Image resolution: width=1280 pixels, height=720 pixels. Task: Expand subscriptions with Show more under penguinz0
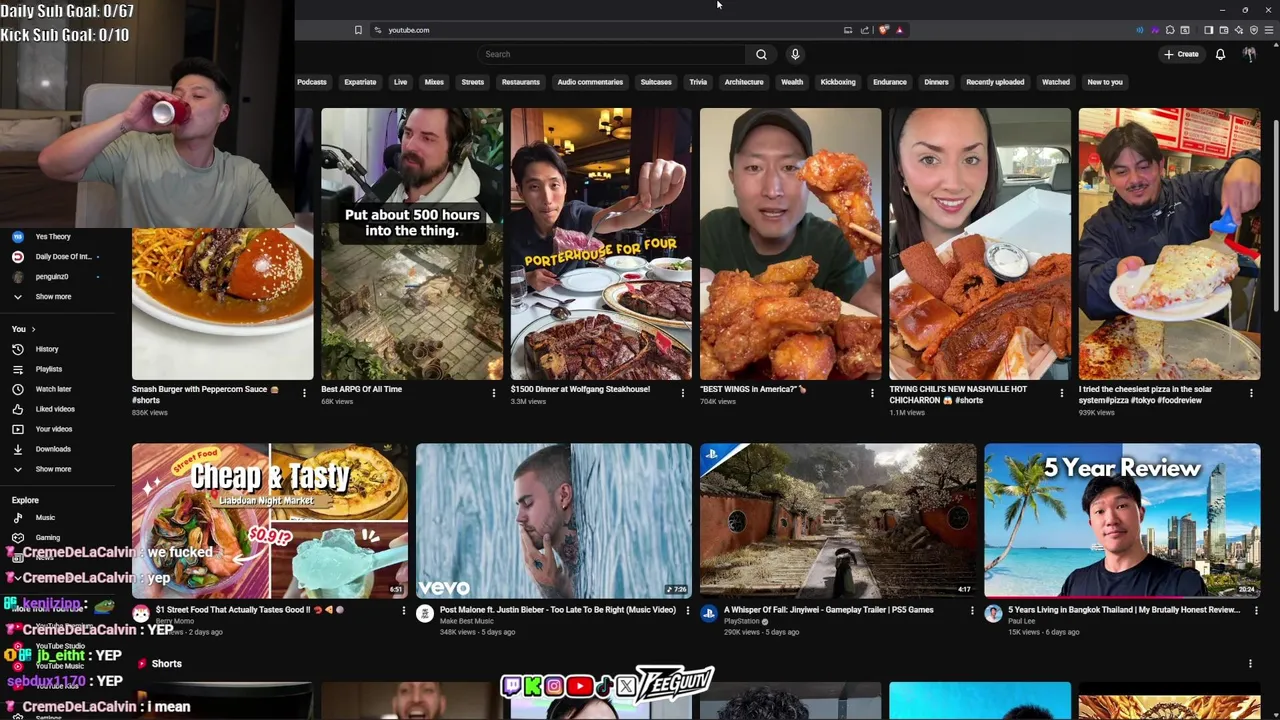pyautogui.click(x=53, y=296)
